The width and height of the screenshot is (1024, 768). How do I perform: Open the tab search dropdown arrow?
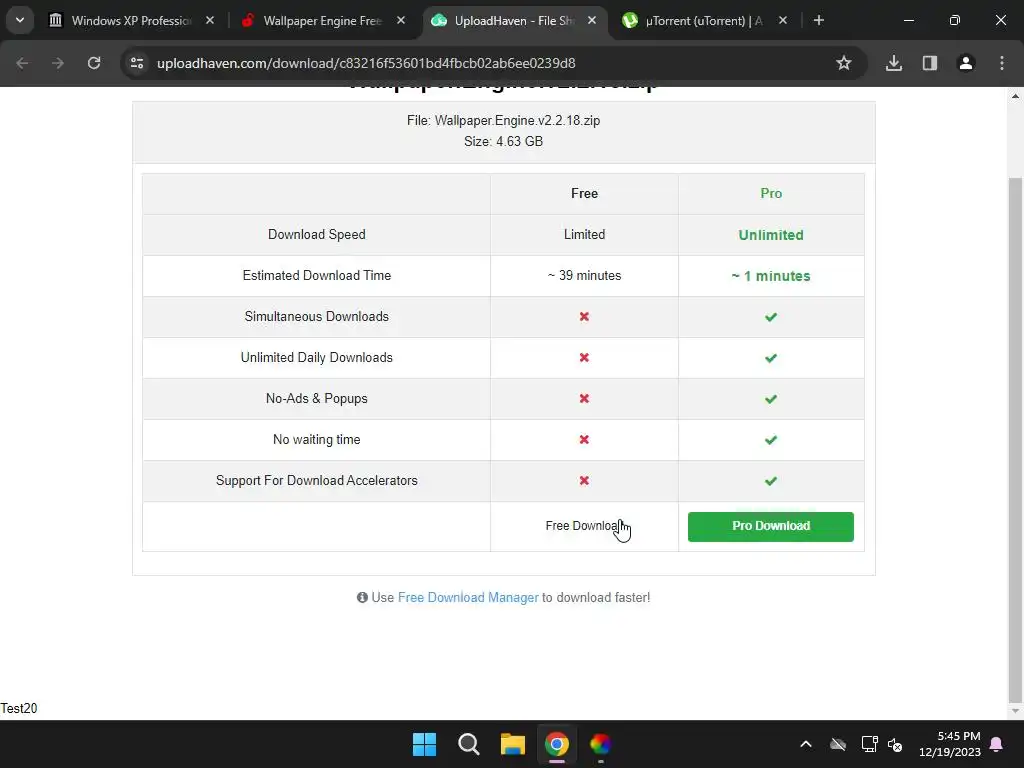[20, 20]
